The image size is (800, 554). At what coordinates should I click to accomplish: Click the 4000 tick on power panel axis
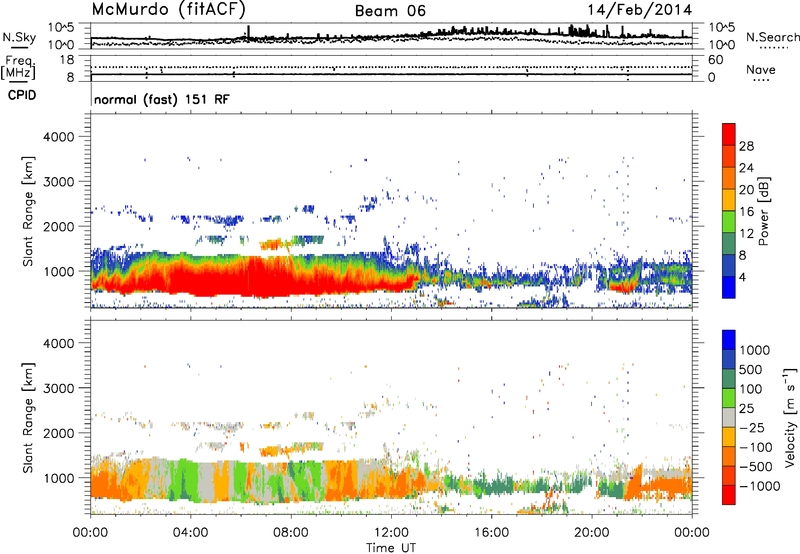pos(58,137)
